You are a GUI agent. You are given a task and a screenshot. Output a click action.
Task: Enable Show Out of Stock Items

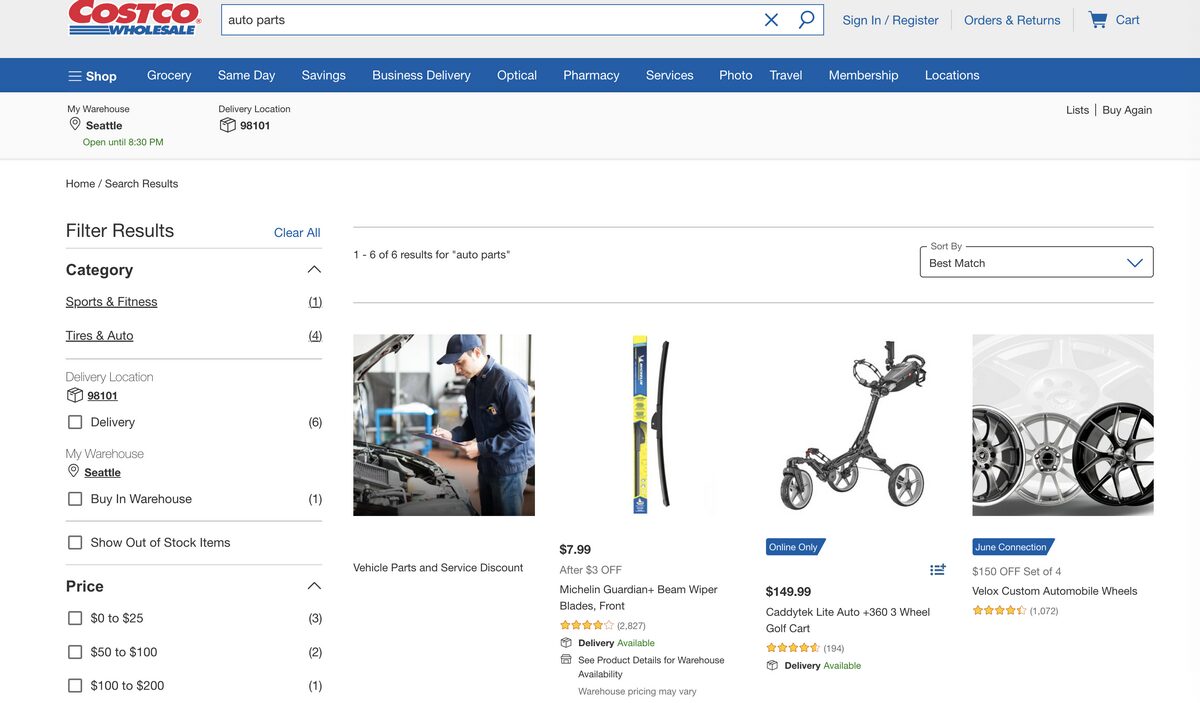(x=75, y=542)
